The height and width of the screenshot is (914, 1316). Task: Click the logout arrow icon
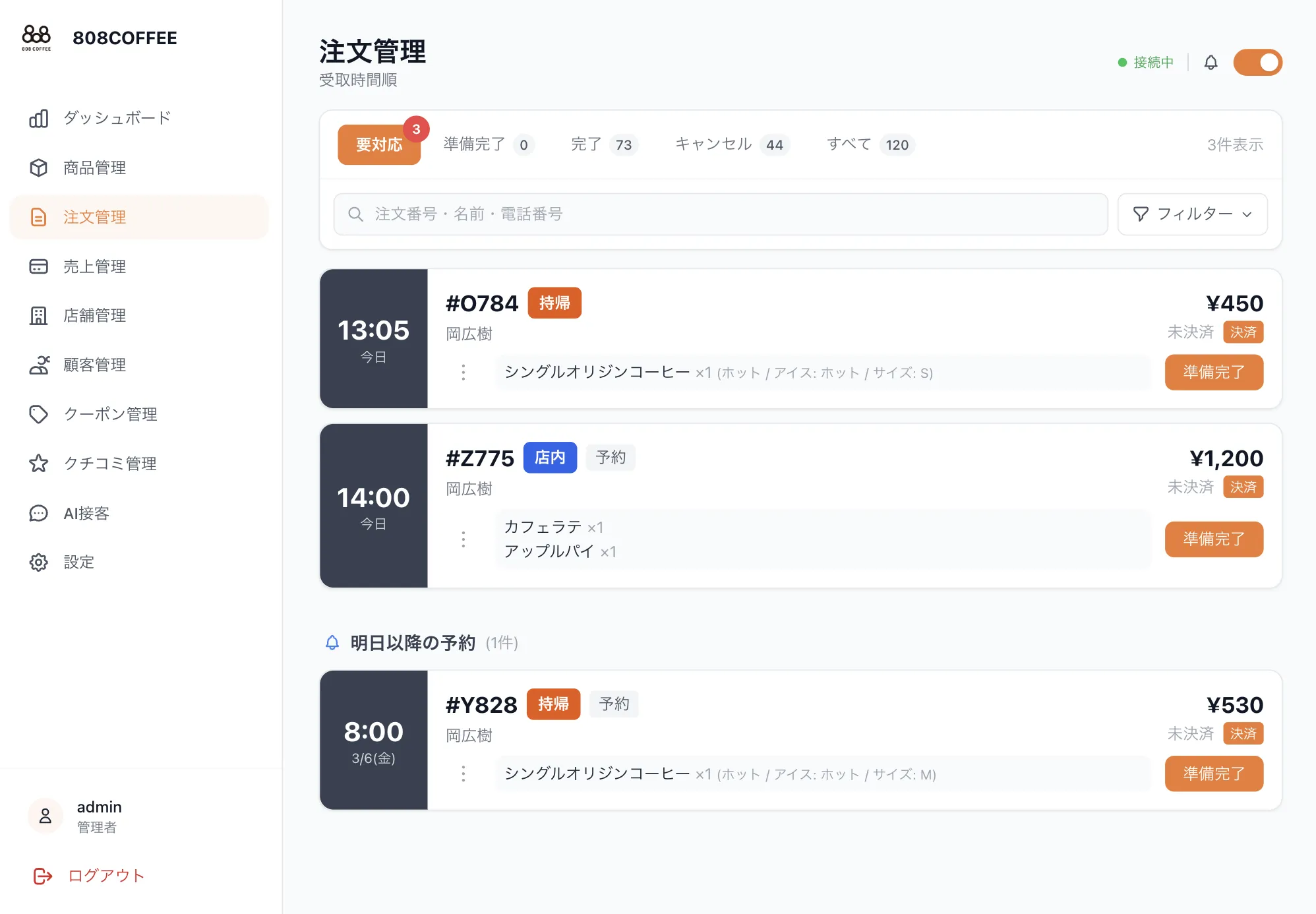point(43,876)
